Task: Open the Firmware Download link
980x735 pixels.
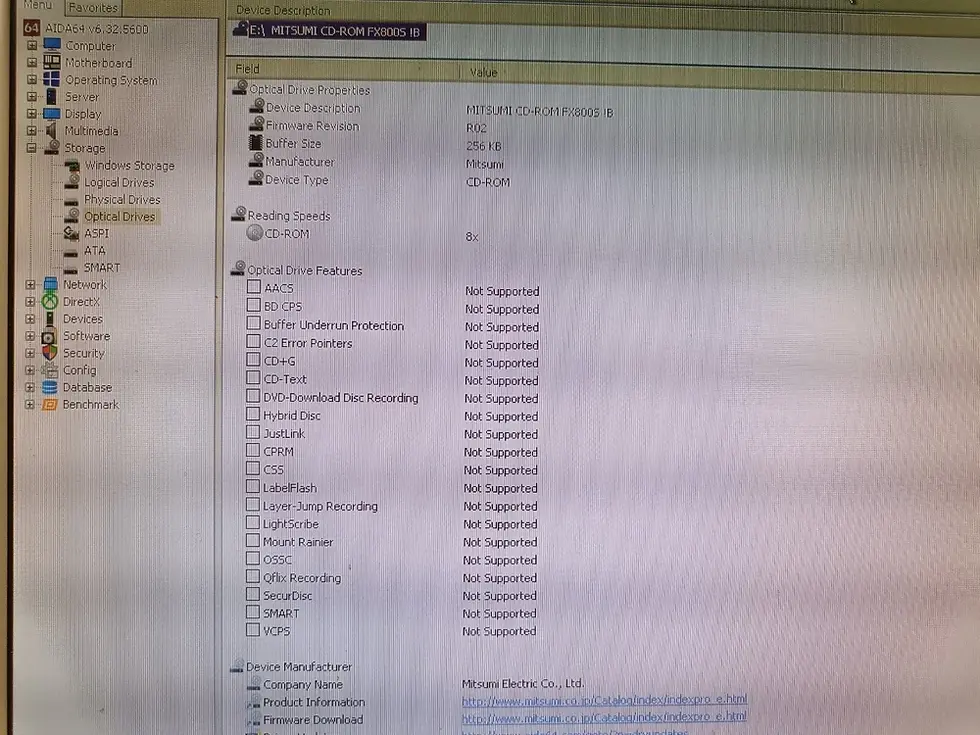Action: point(602,717)
